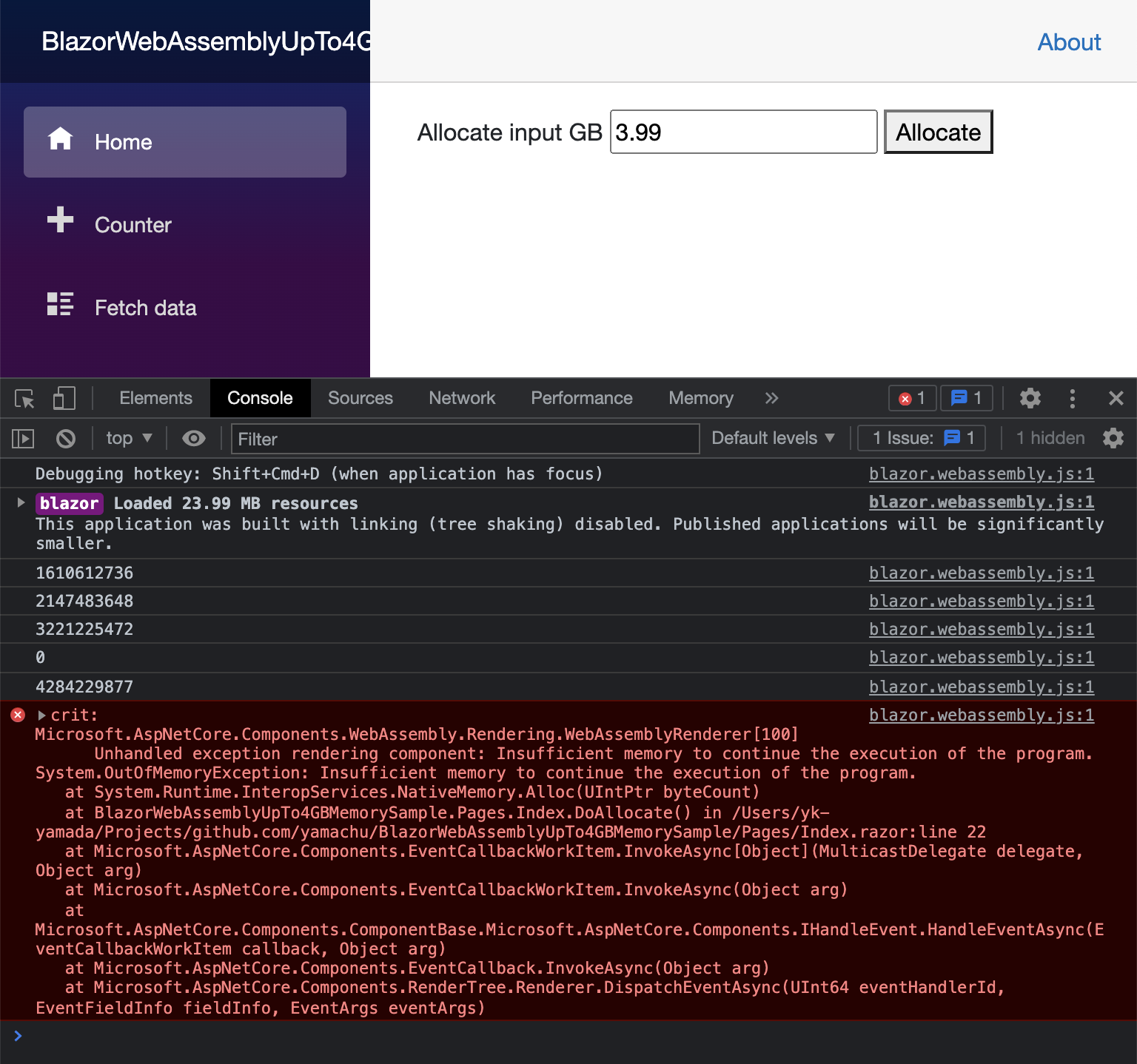1137x1064 pixels.
Task: Click the red error count badge
Action: [x=912, y=398]
